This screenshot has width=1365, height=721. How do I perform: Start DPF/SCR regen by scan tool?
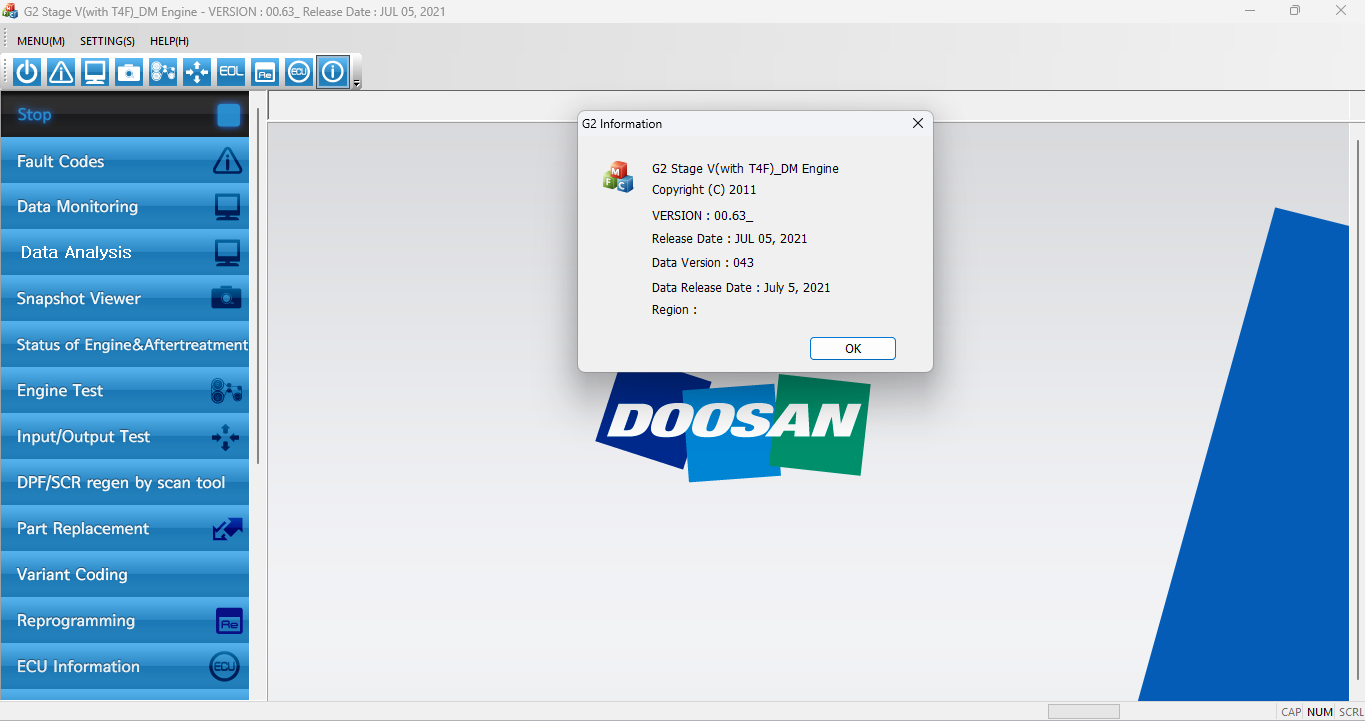coord(125,483)
